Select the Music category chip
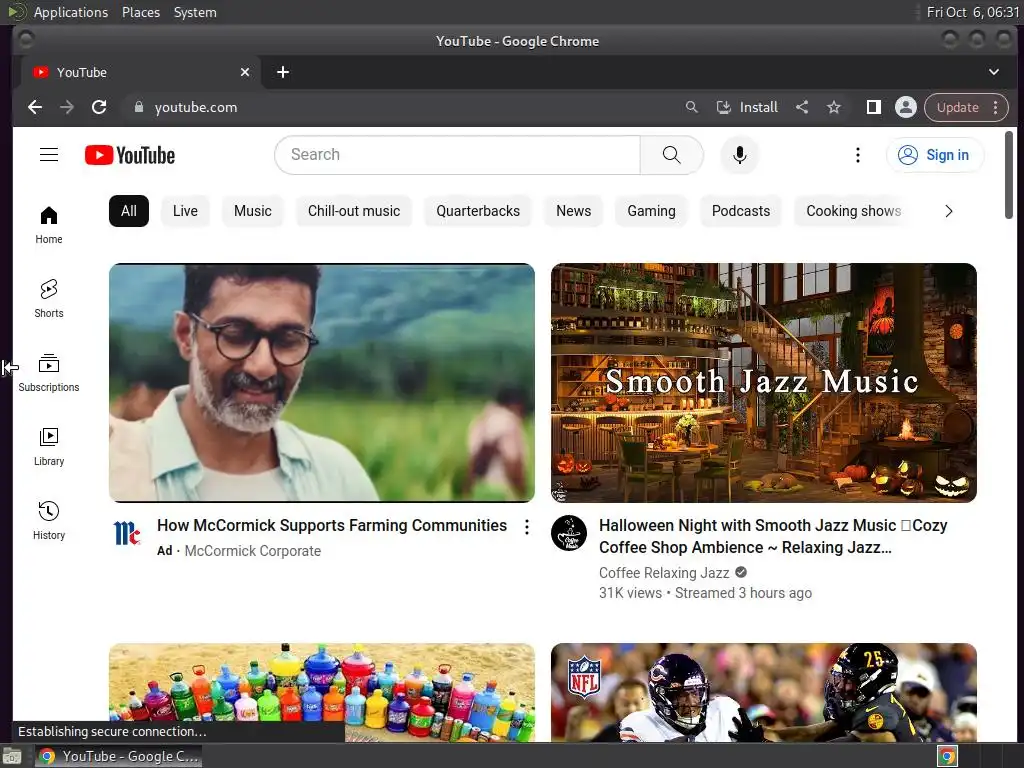 (253, 211)
